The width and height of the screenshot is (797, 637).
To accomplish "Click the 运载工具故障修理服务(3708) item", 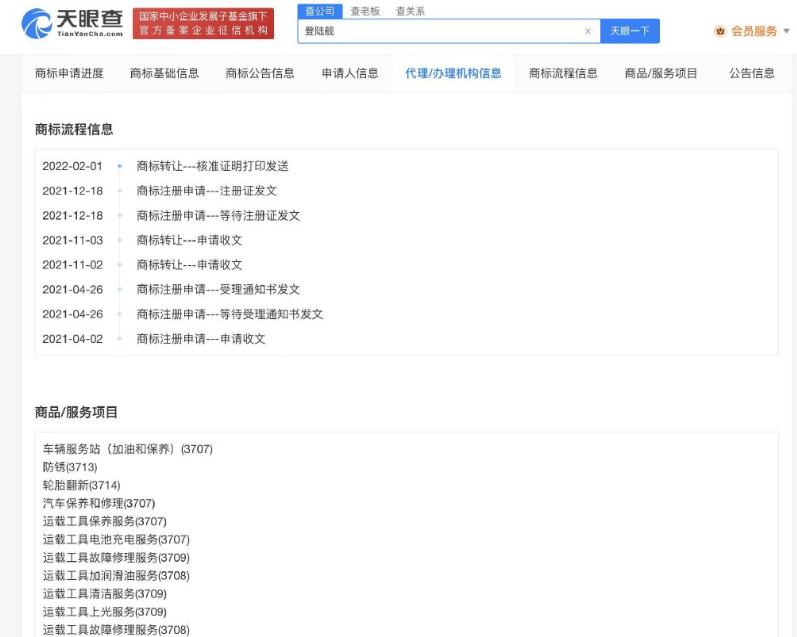I will 116,630.
